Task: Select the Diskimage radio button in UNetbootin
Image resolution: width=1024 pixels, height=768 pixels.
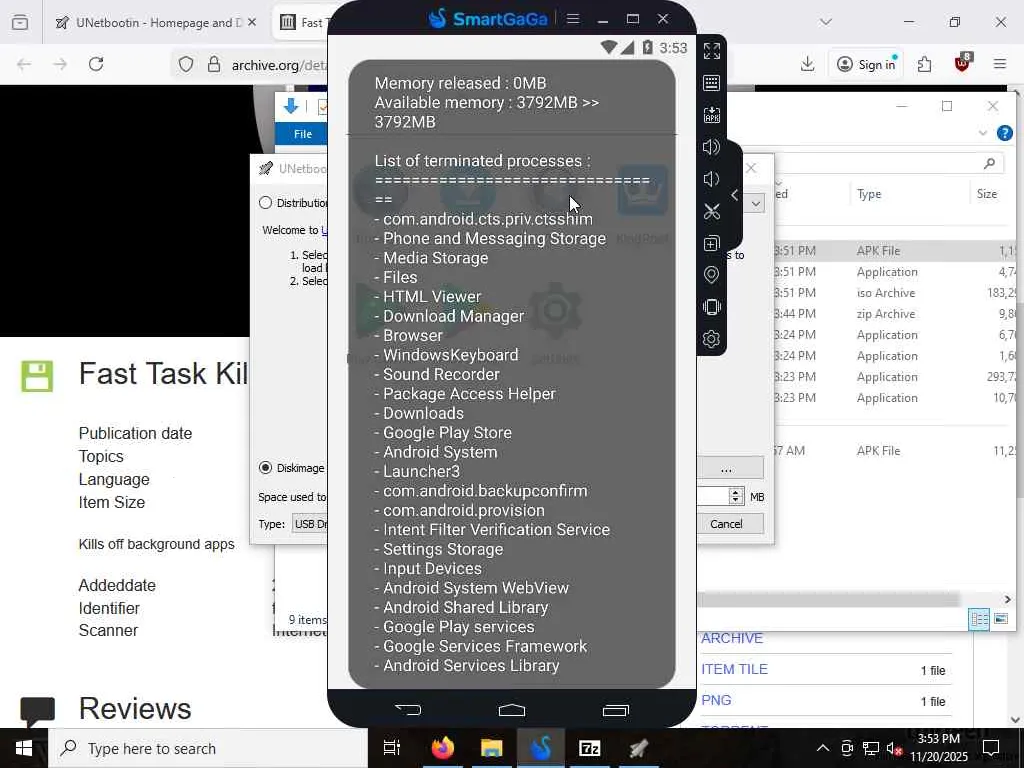Action: point(265,468)
